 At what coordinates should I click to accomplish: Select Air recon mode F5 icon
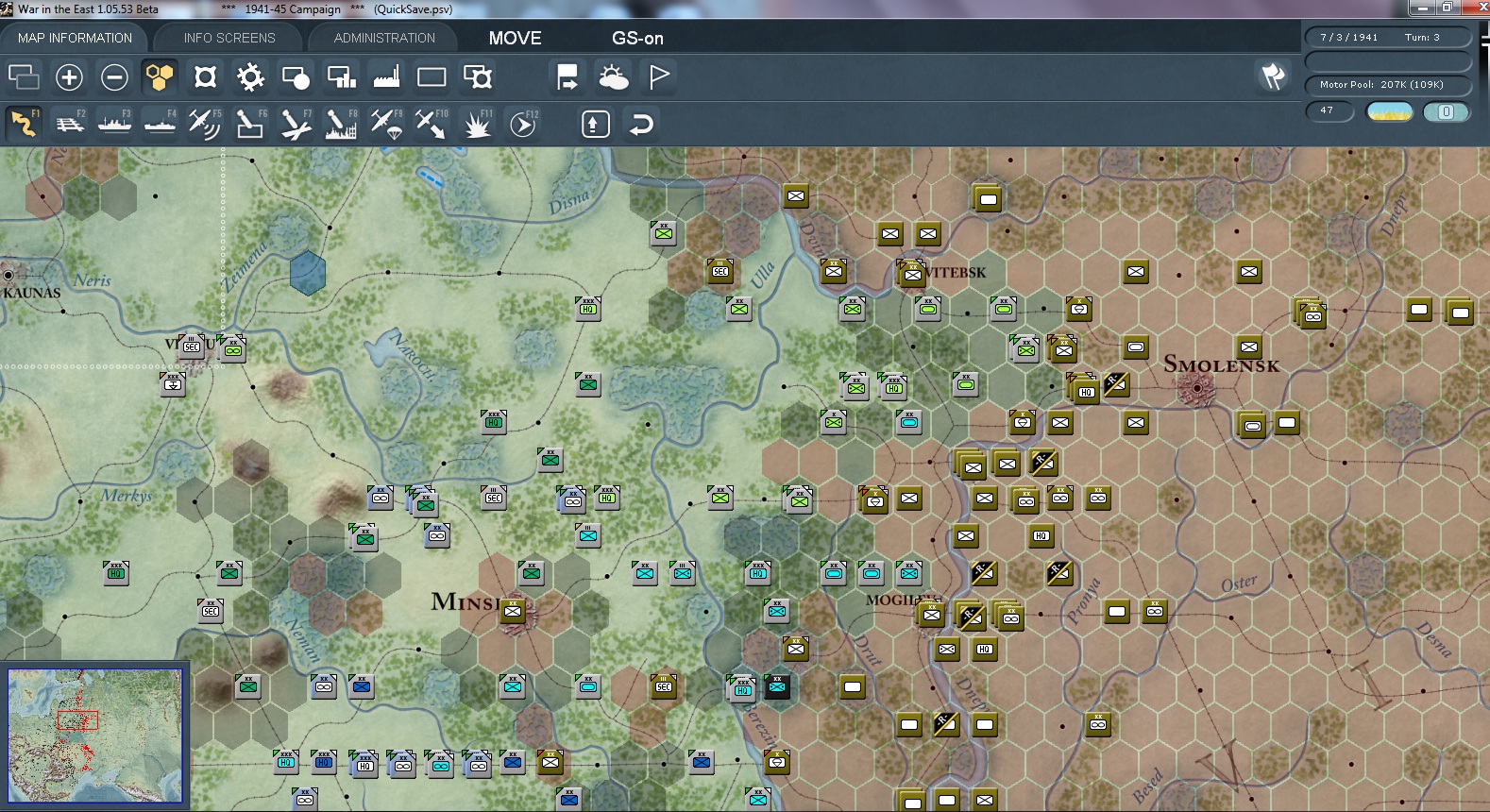click(205, 124)
